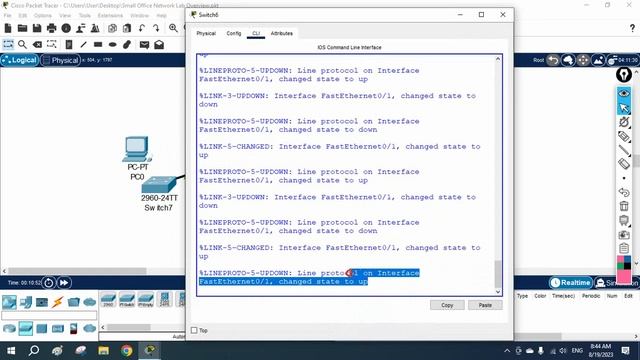Click the eraser icon in right palette
The height and width of the screenshot is (360, 640).
click(624, 164)
